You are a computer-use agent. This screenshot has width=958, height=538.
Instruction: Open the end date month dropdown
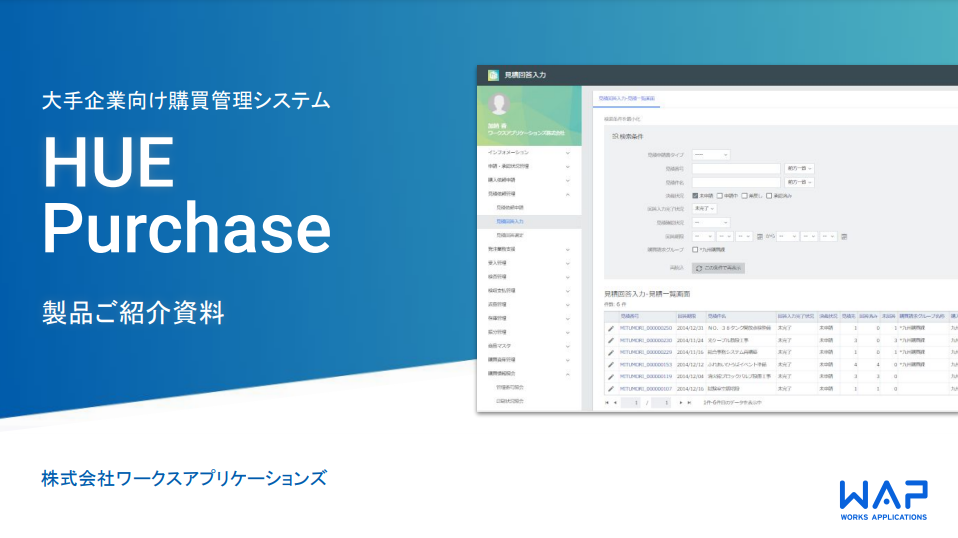(x=809, y=236)
